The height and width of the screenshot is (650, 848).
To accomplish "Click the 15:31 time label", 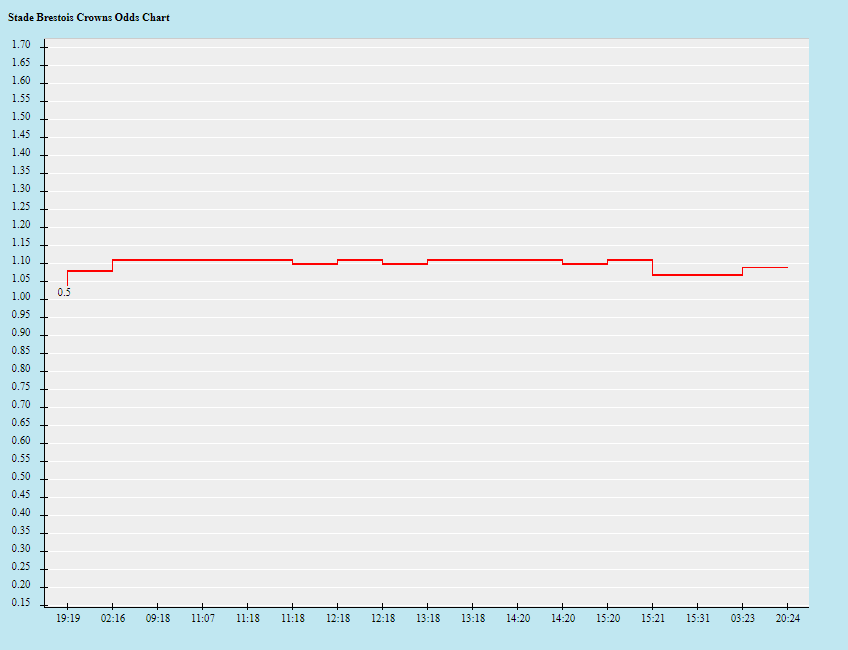I will click(x=697, y=619).
